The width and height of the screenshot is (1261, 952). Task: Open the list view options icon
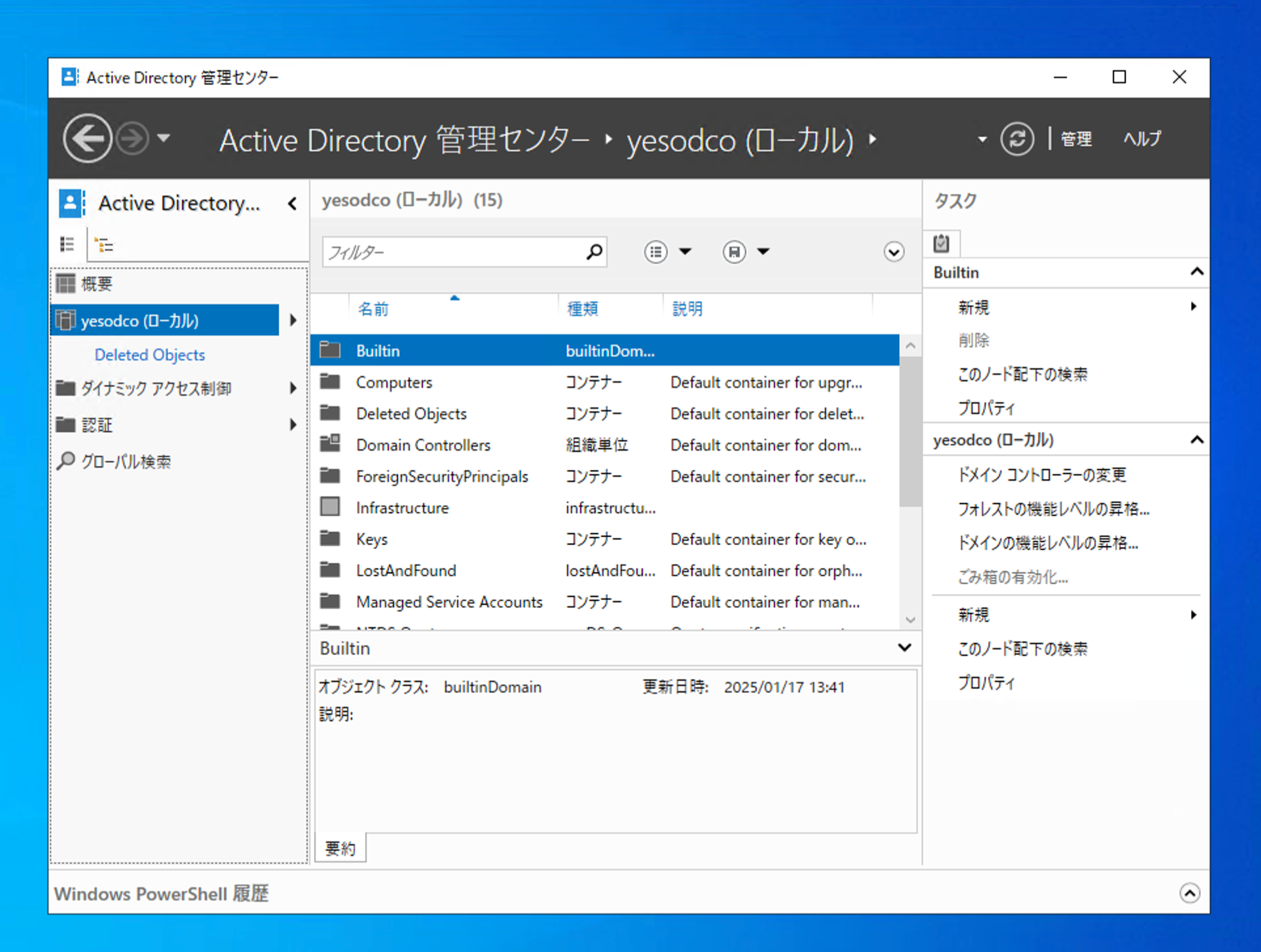click(655, 251)
